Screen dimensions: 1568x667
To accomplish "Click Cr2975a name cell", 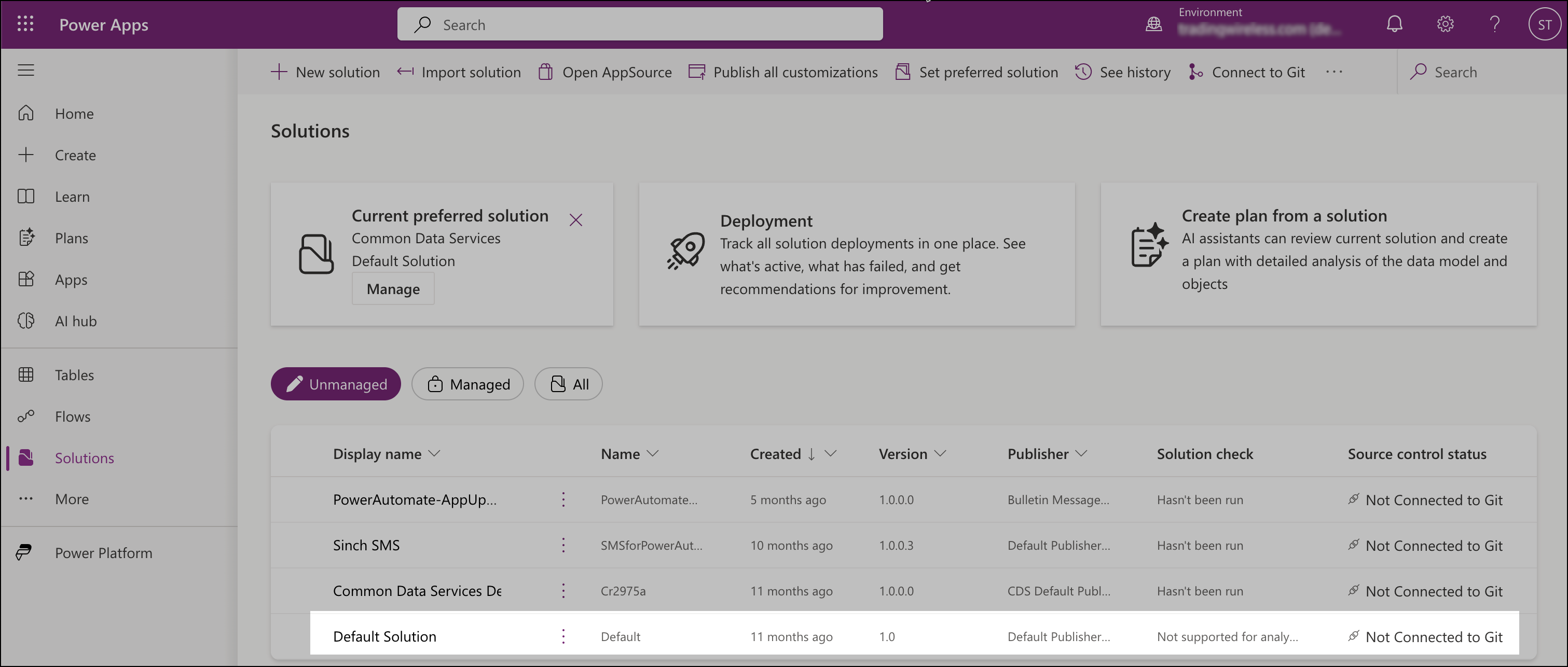I will tap(623, 591).
